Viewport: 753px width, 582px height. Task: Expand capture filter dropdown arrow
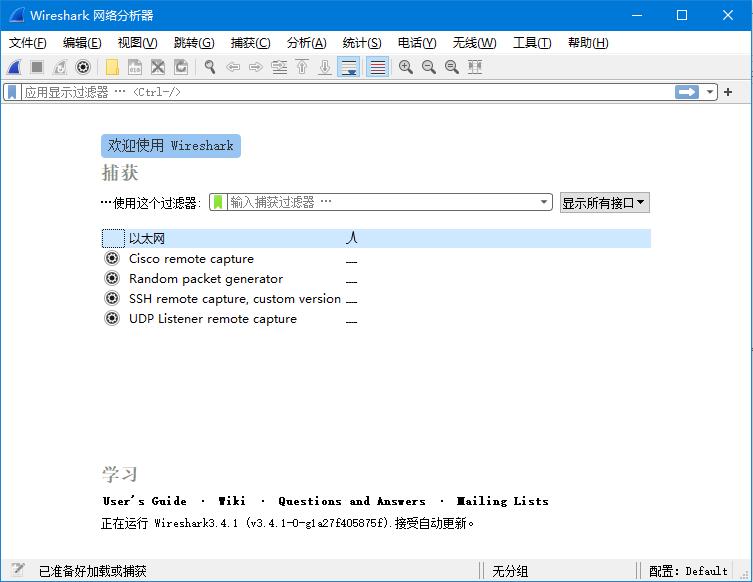544,202
